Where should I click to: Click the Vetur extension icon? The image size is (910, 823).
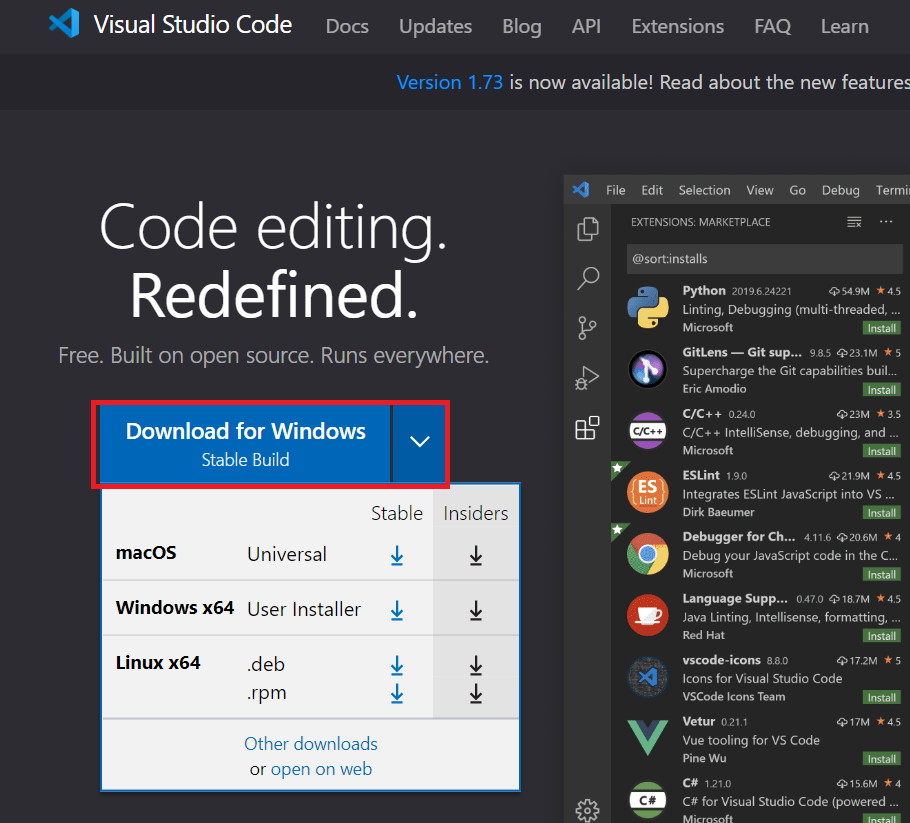[648, 738]
